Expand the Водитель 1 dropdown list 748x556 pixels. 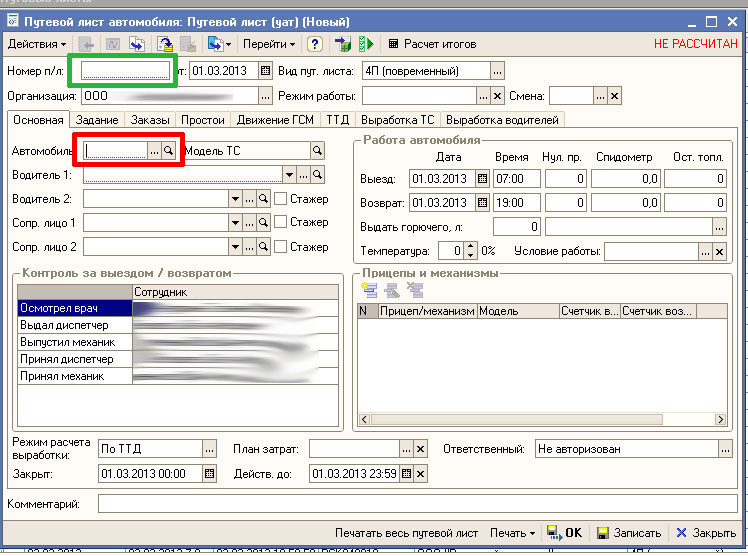coord(288,174)
